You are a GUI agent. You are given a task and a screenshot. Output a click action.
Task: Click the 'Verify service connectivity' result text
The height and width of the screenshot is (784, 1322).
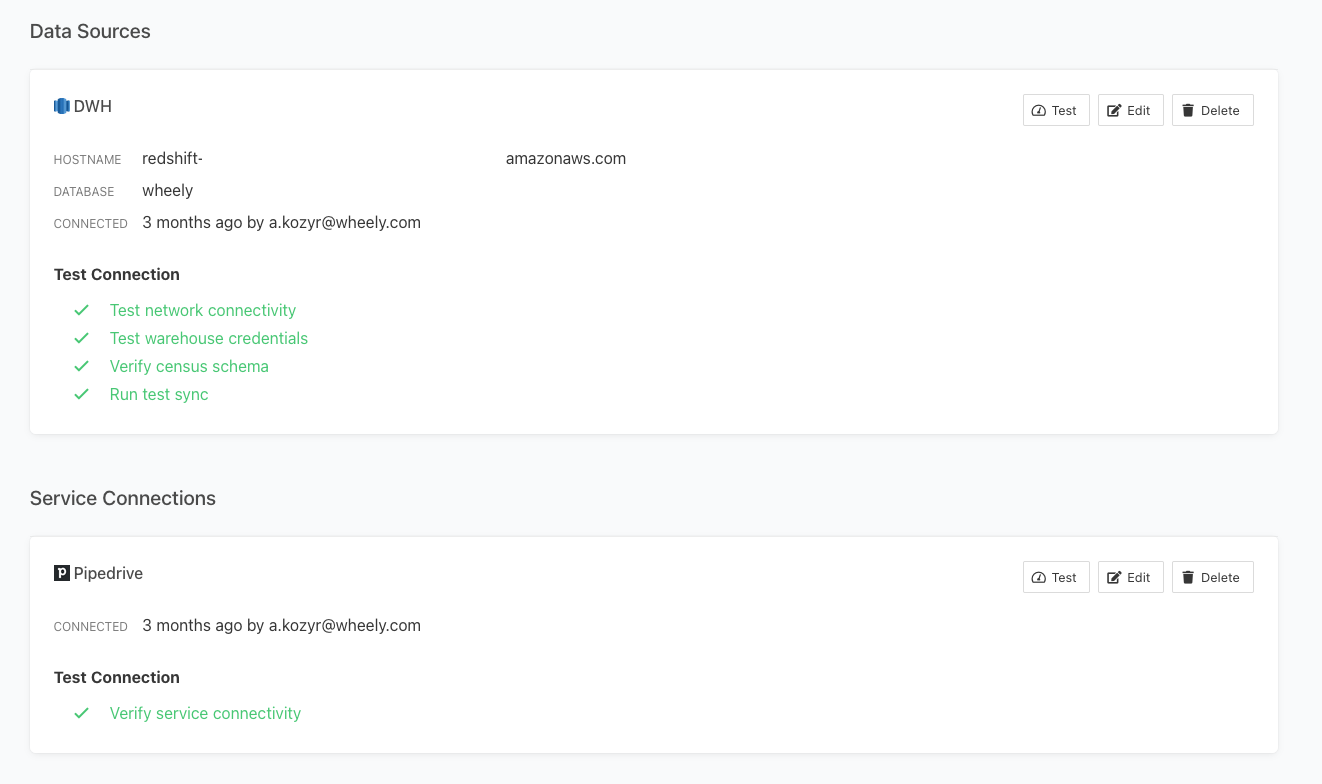tap(205, 713)
